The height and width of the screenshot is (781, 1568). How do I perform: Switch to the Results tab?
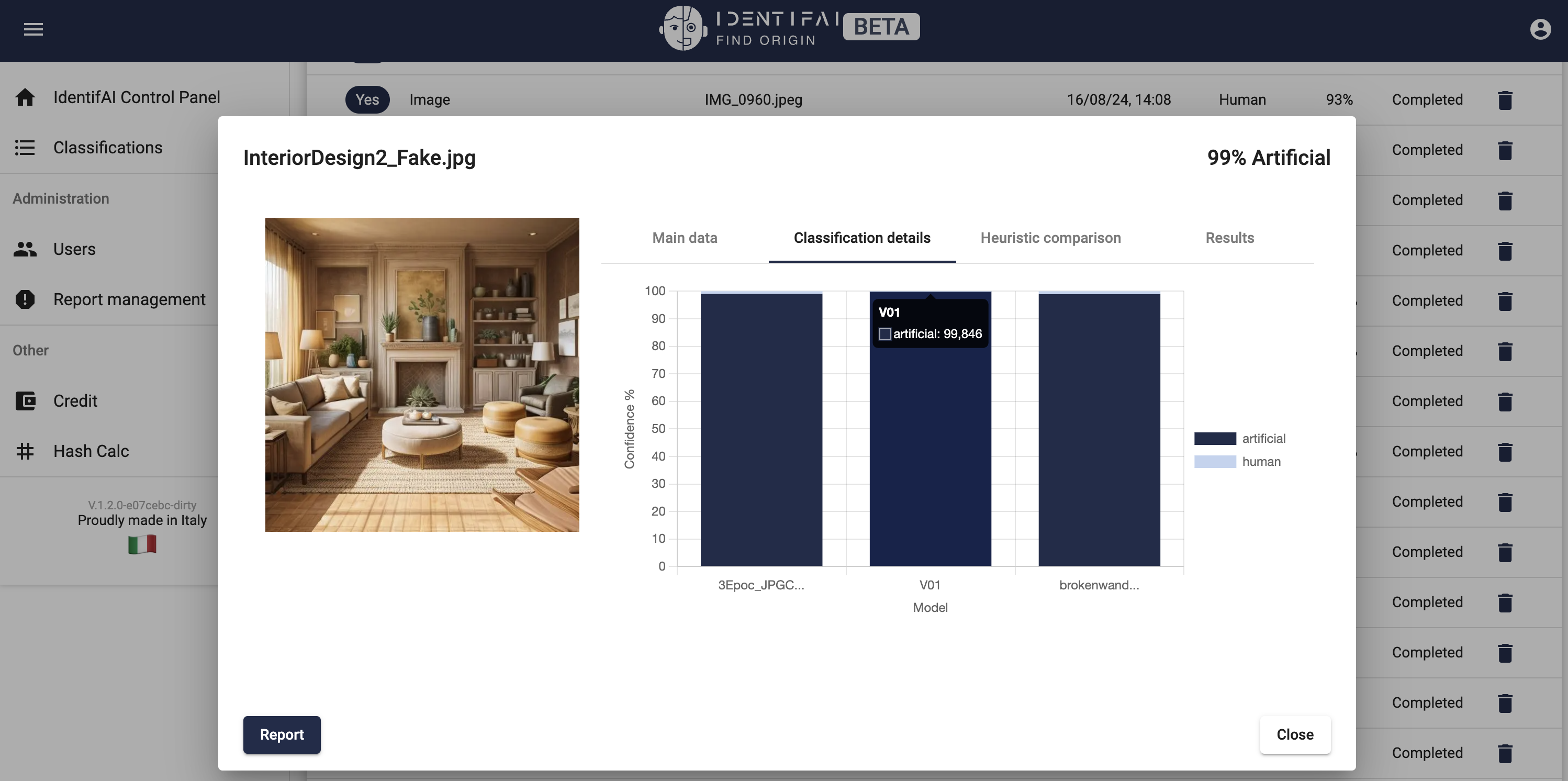[1229, 238]
